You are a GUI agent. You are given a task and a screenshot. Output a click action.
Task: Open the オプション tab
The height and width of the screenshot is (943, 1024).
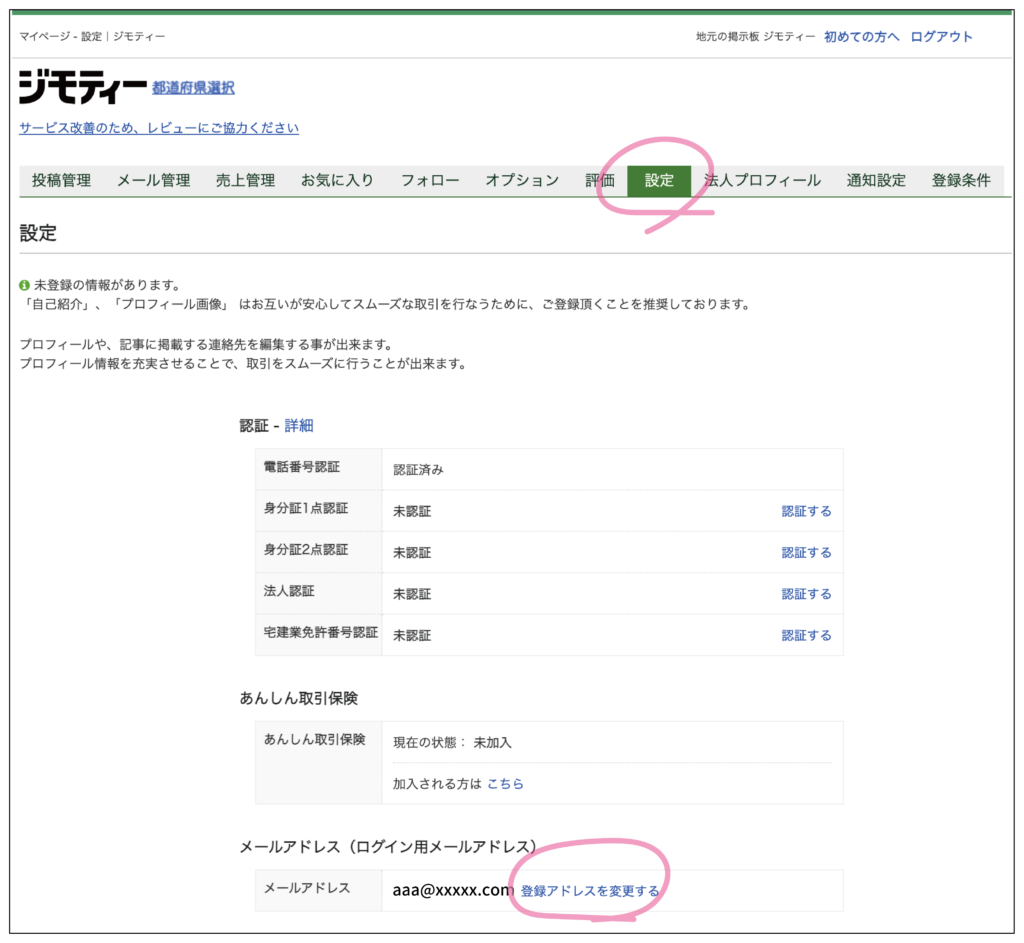point(522,180)
